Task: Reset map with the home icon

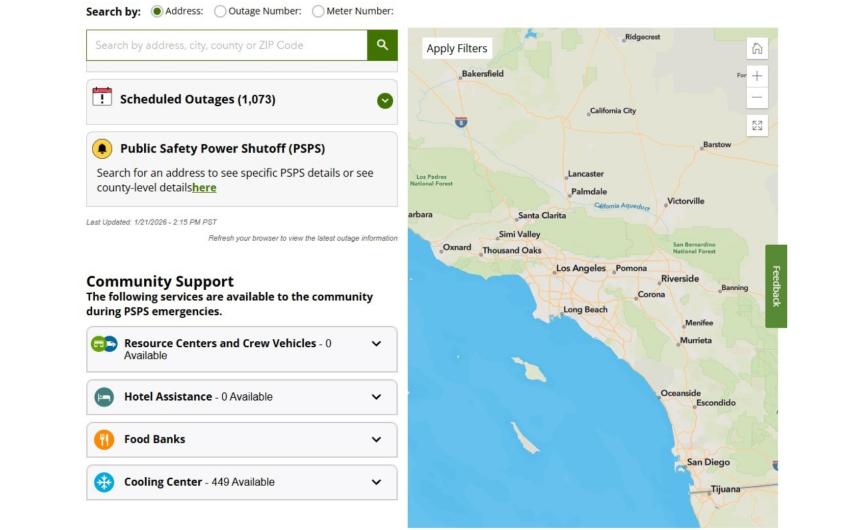Action: [x=757, y=49]
